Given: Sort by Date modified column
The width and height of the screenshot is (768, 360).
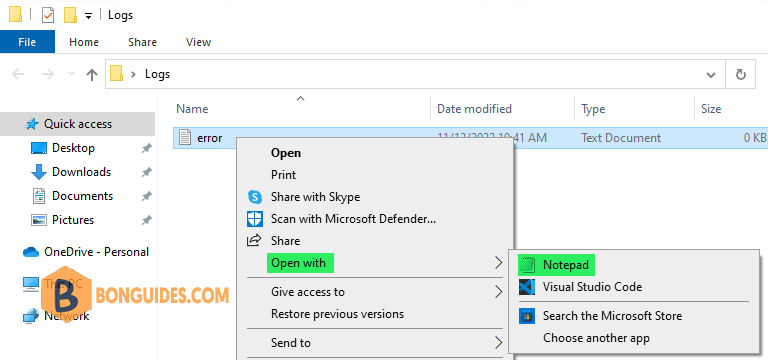Looking at the screenshot, I should coord(474,109).
